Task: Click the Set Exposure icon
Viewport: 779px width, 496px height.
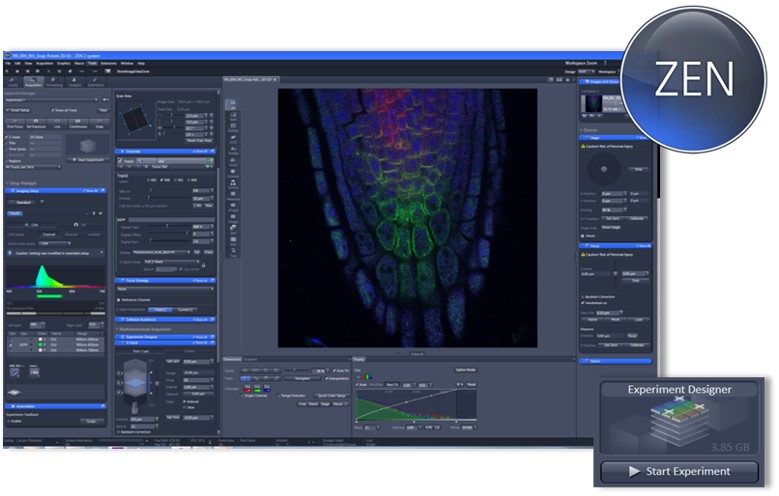Action: [36, 123]
